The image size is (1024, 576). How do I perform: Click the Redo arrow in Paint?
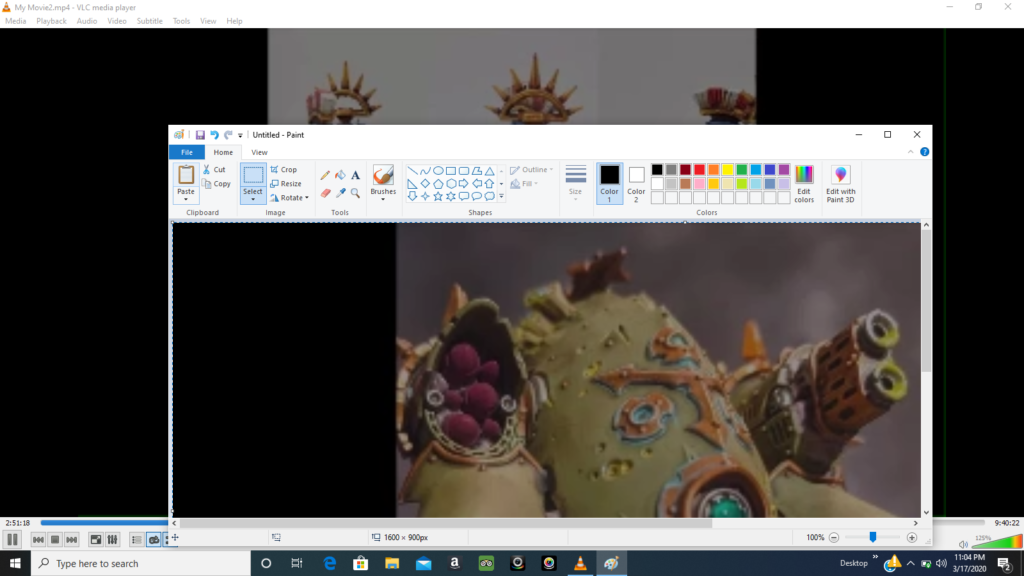click(228, 135)
